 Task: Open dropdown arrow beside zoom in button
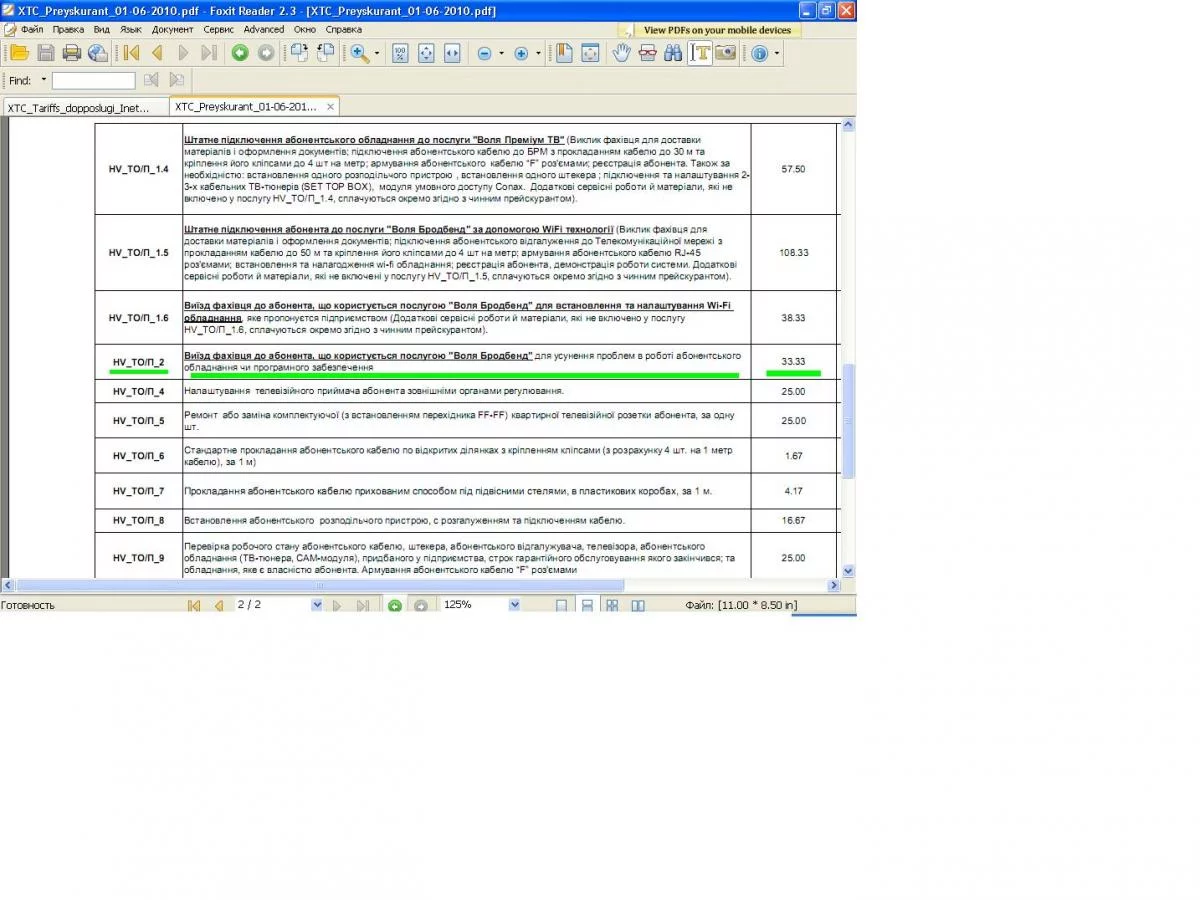pos(538,54)
